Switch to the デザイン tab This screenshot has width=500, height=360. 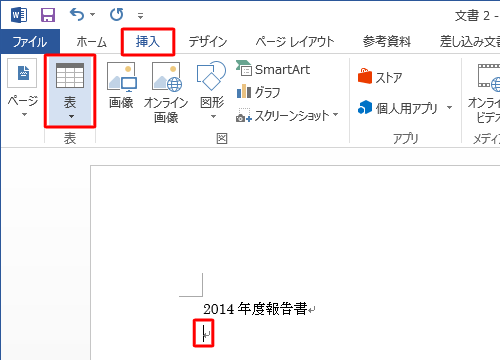(208, 42)
